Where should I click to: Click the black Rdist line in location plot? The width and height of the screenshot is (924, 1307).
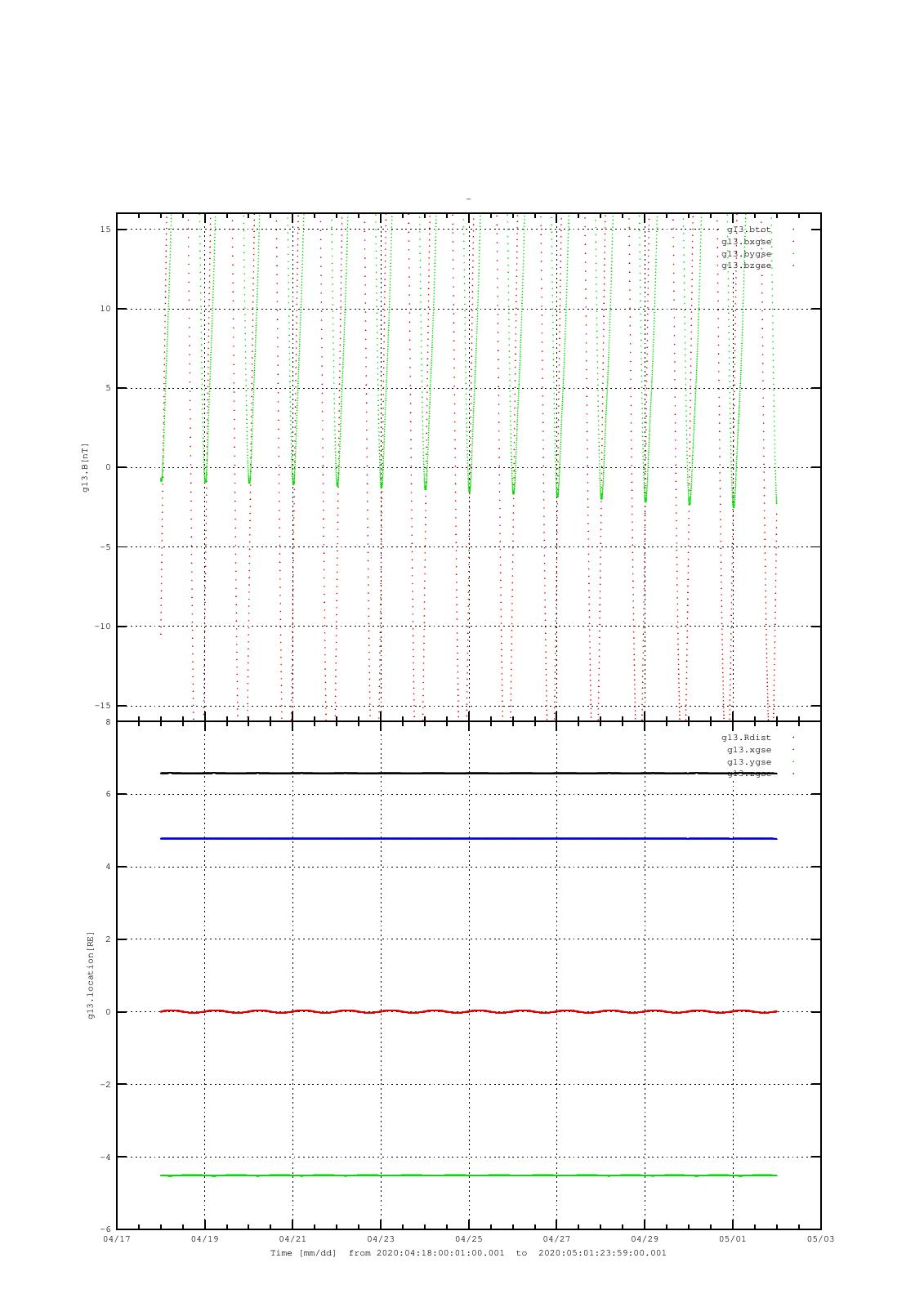tap(468, 773)
